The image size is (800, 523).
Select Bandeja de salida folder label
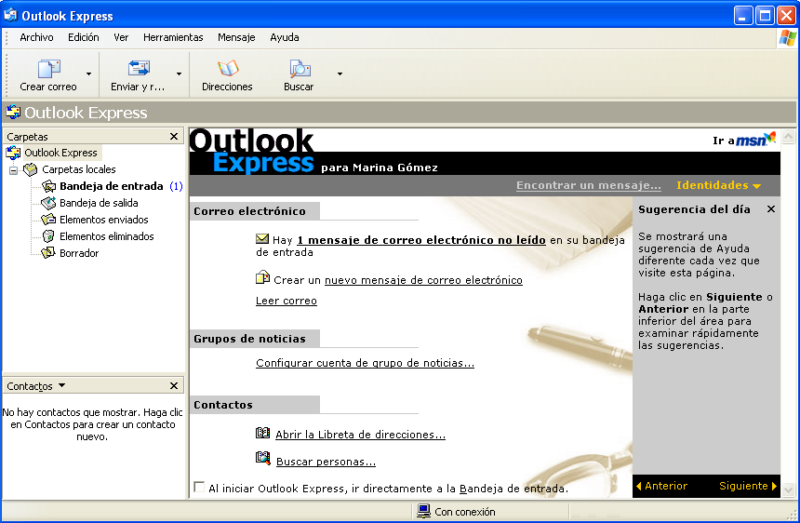click(99, 203)
